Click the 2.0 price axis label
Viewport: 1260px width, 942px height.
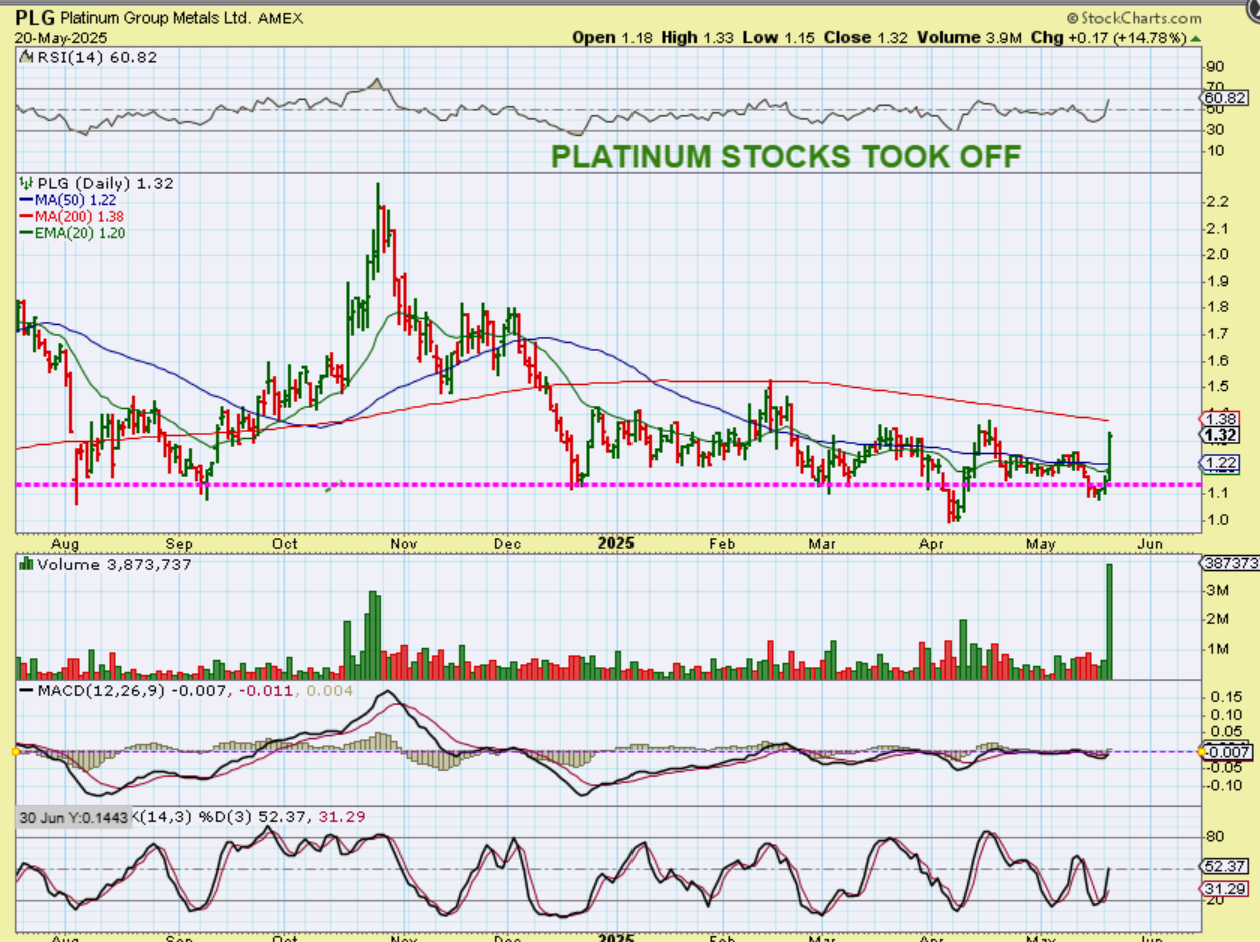tap(1218, 254)
